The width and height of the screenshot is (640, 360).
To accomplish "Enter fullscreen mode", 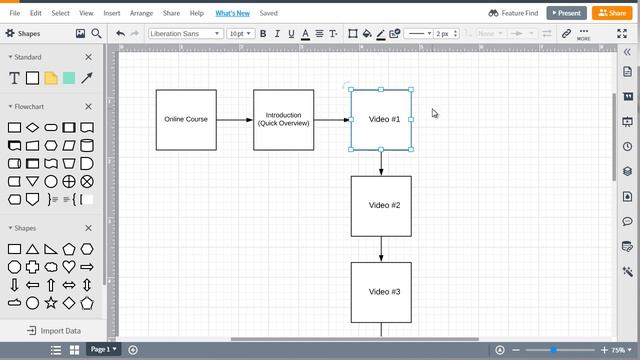I will tap(622, 33).
